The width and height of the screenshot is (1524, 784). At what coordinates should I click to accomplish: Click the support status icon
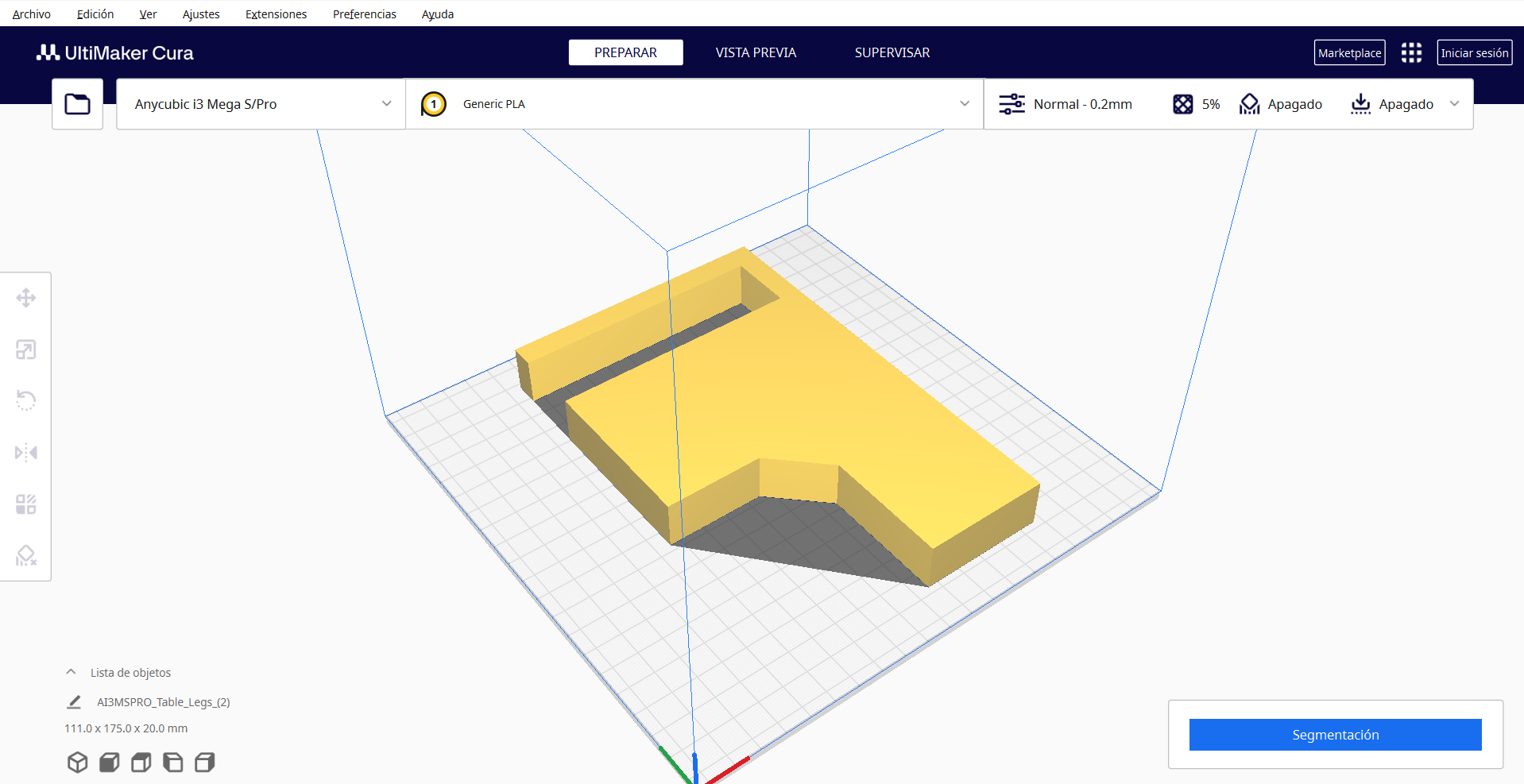(1250, 104)
